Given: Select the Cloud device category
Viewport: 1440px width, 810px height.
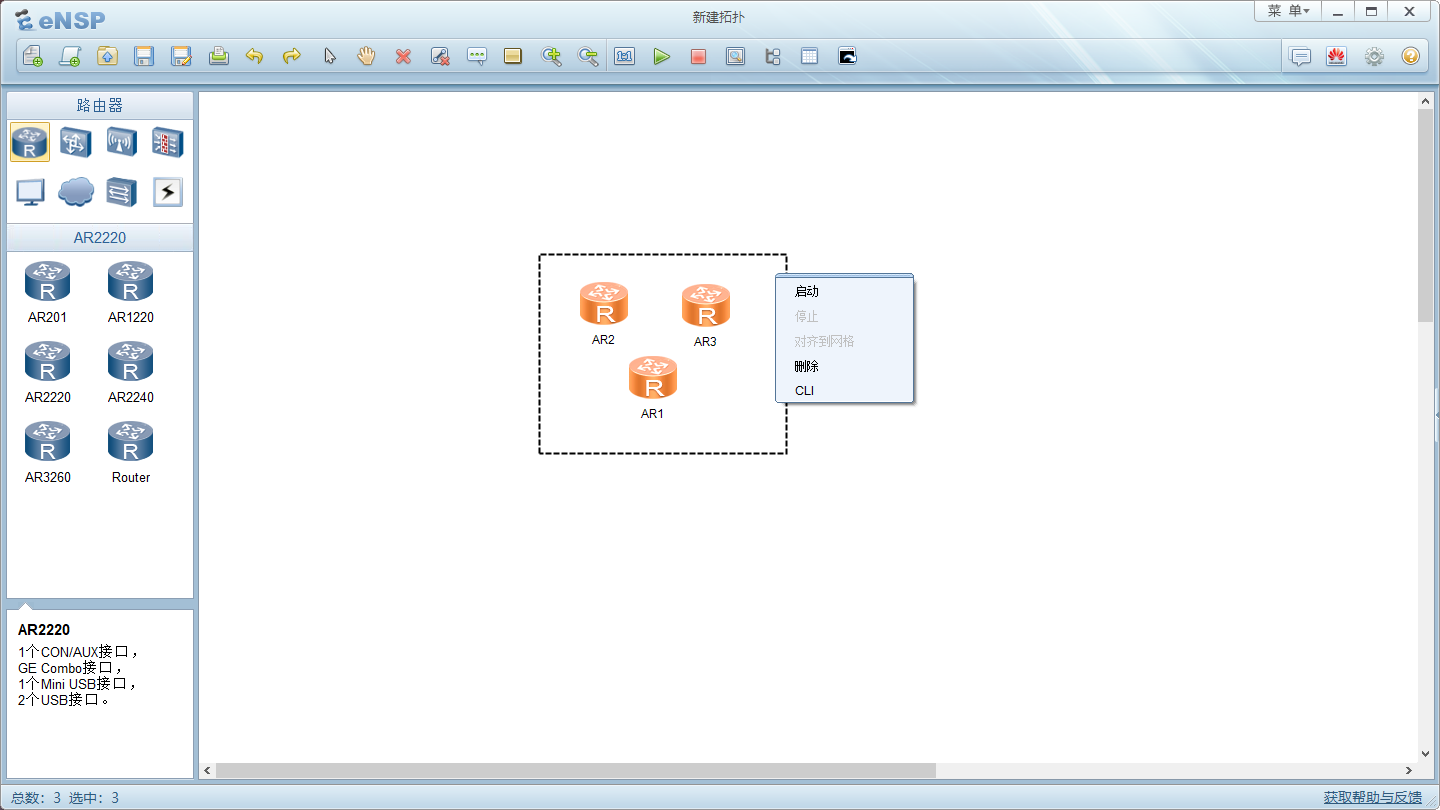Looking at the screenshot, I should point(76,191).
